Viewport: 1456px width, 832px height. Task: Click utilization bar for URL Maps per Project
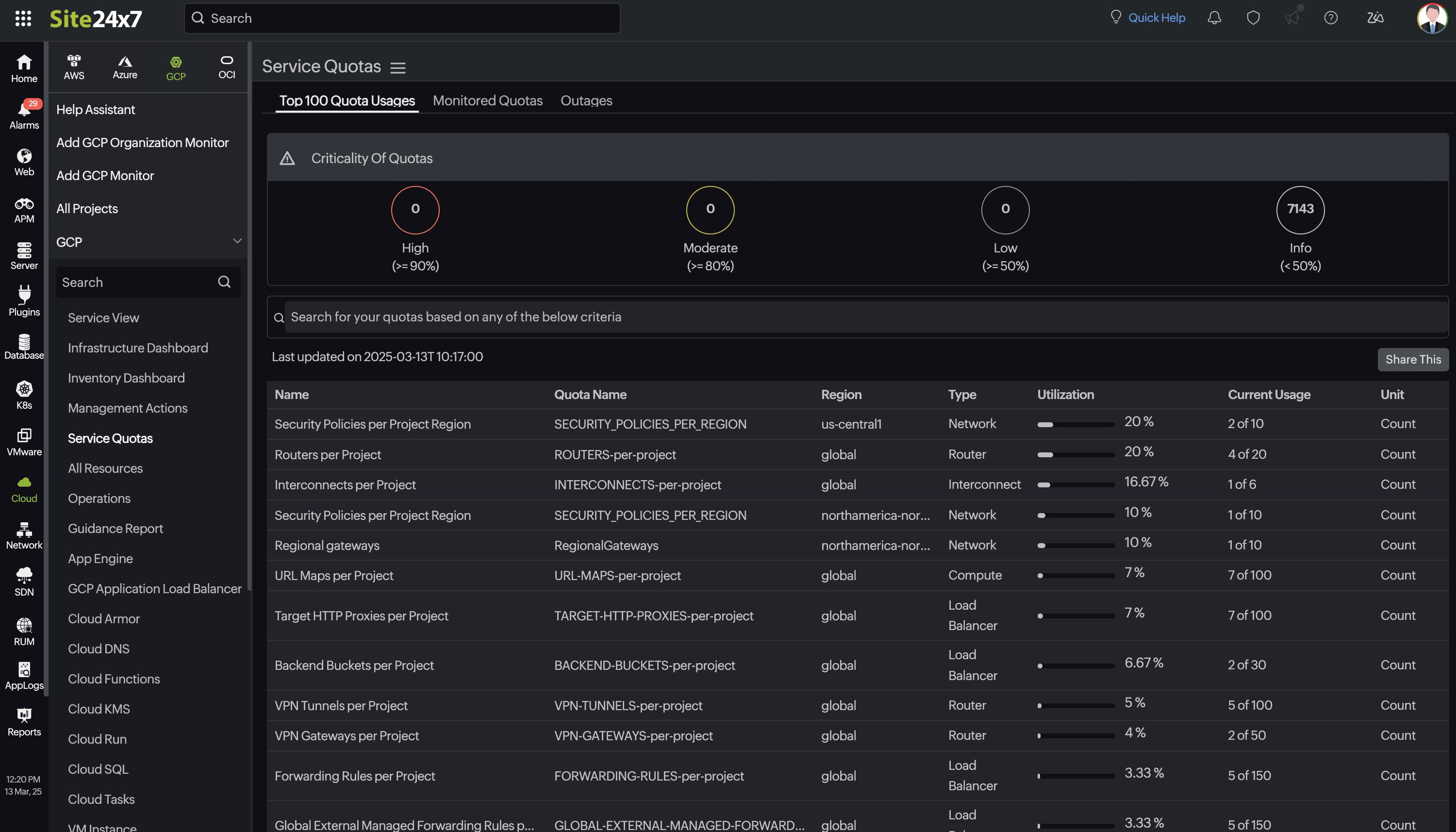click(1075, 576)
